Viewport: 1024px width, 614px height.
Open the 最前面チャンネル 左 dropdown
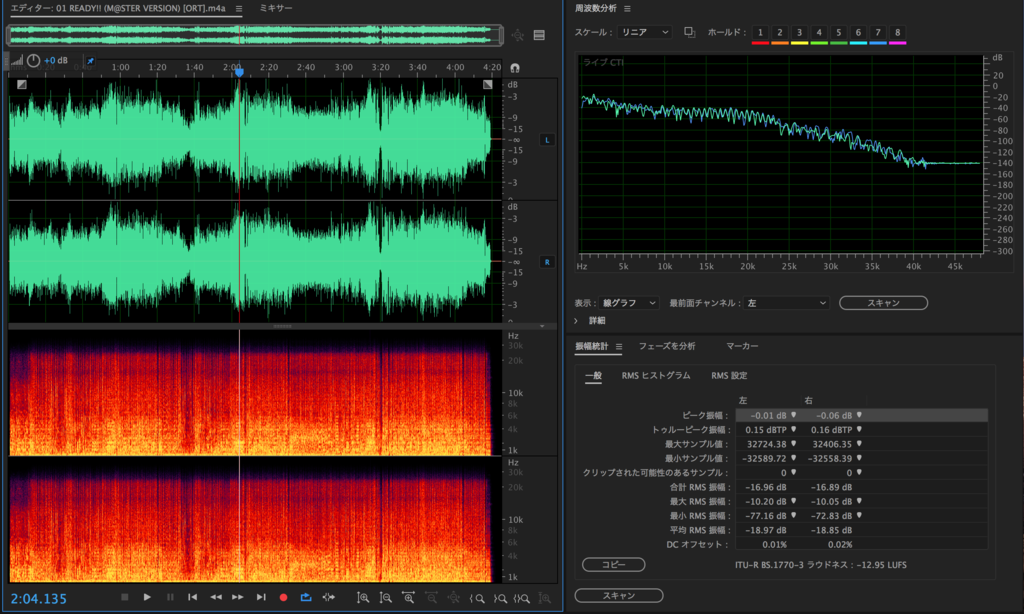tap(787, 303)
